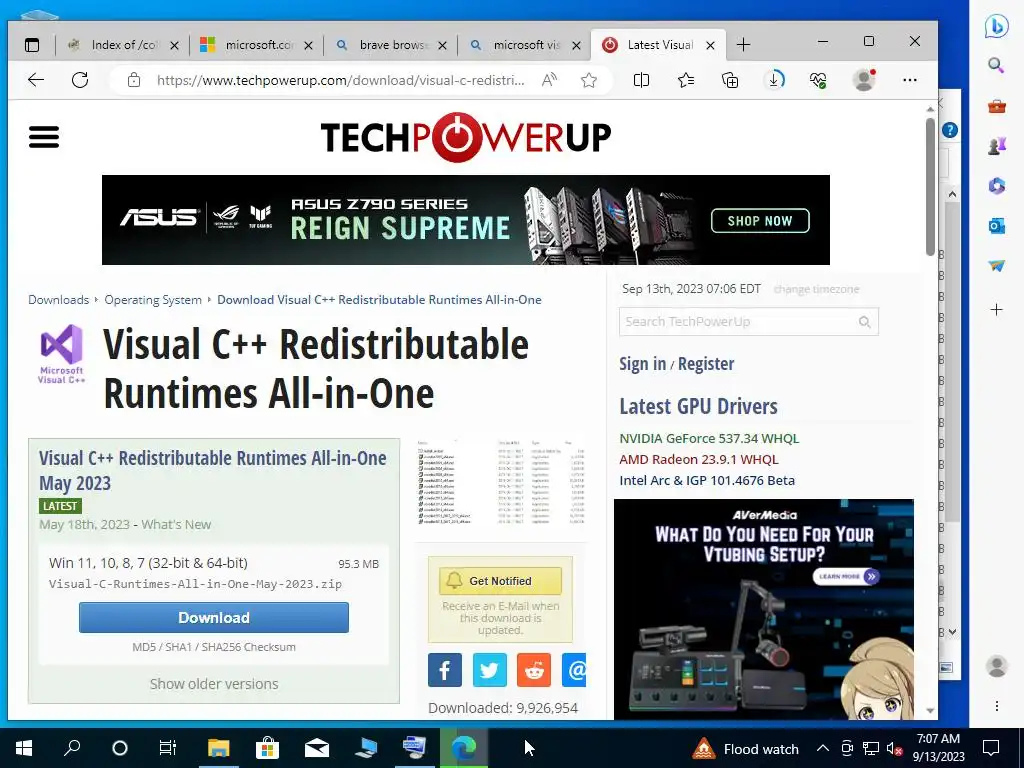
Task: Open the file list screenshot thumbnail
Action: point(501,484)
